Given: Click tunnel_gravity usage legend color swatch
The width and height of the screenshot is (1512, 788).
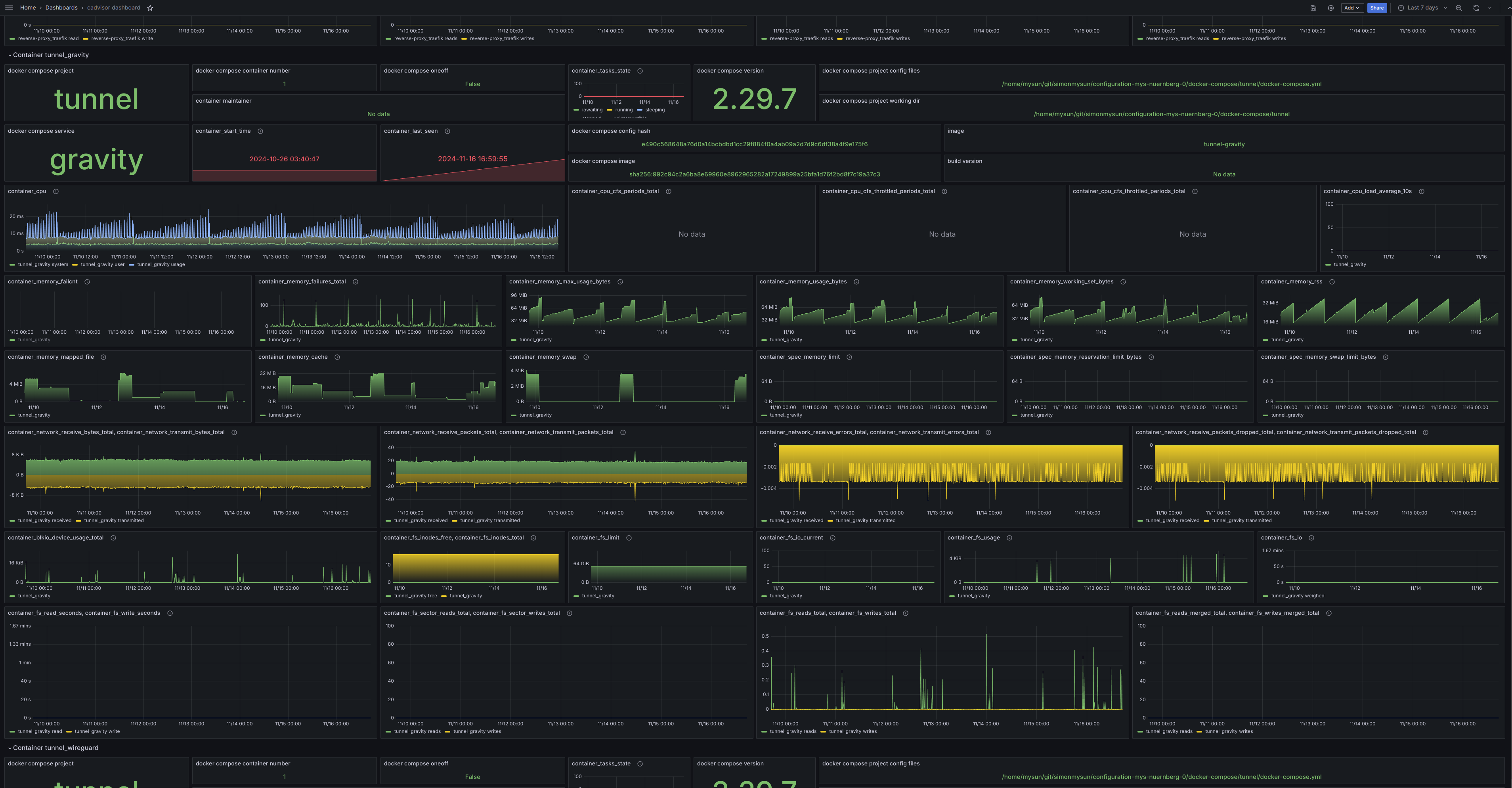Looking at the screenshot, I should pyautogui.click(x=132, y=265).
